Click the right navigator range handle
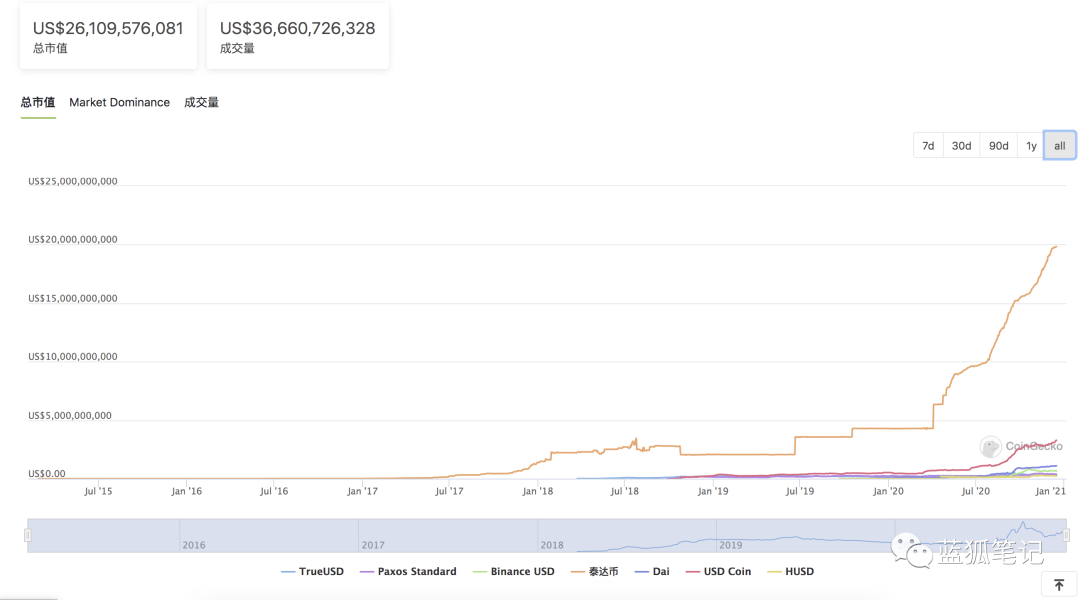Image resolution: width=1080 pixels, height=600 pixels. [x=1066, y=535]
